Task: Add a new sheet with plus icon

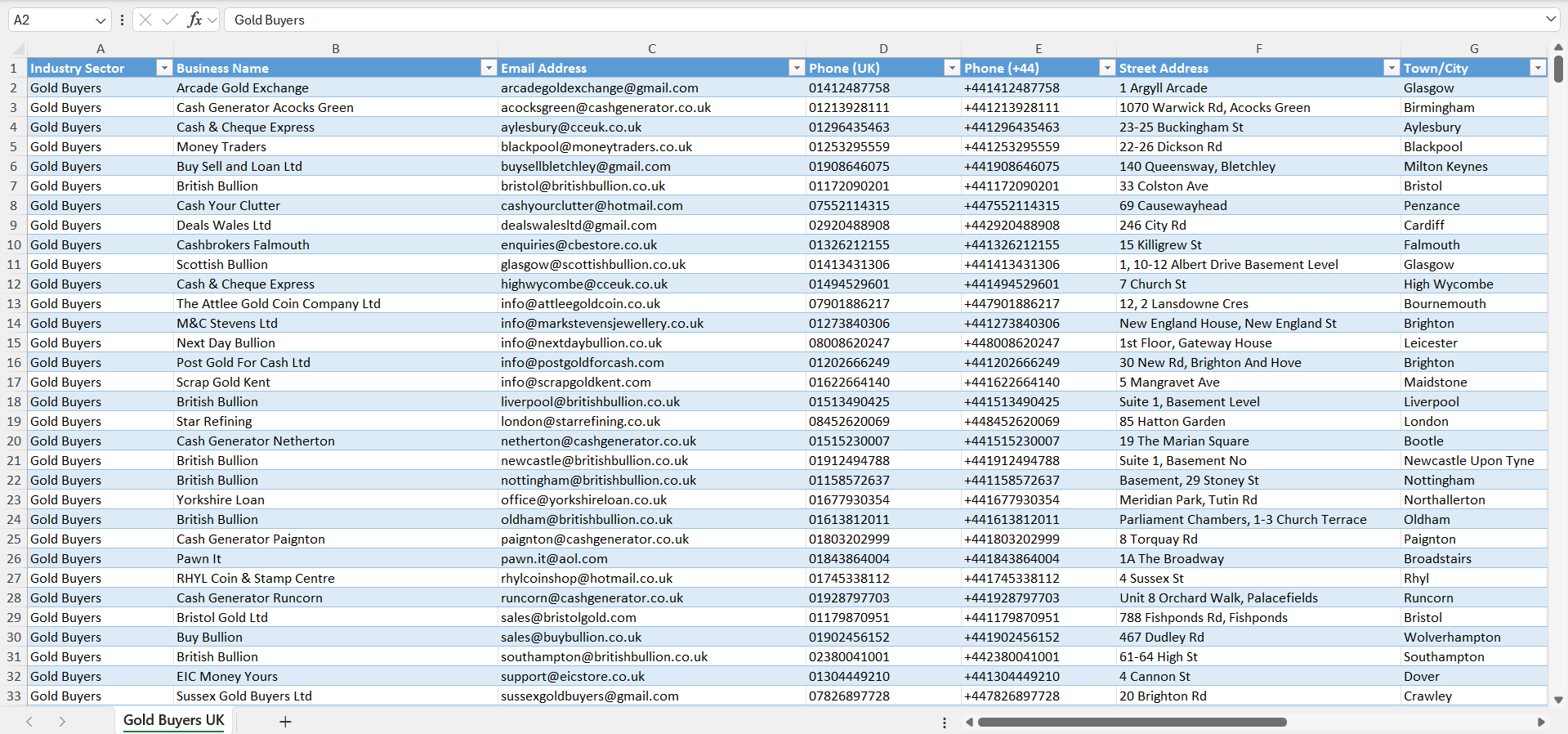Action: point(285,722)
